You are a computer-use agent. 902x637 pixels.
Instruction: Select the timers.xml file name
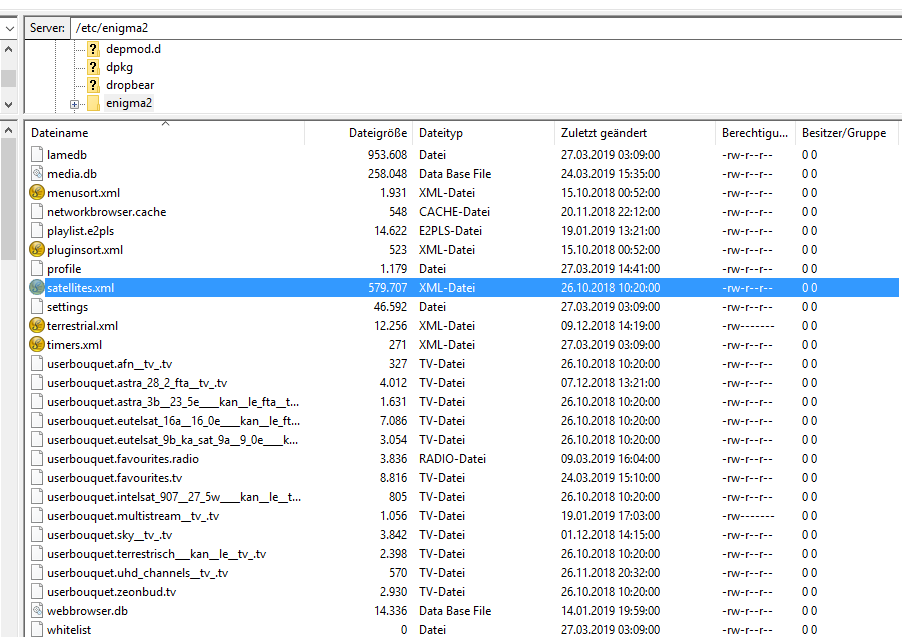click(x=74, y=345)
